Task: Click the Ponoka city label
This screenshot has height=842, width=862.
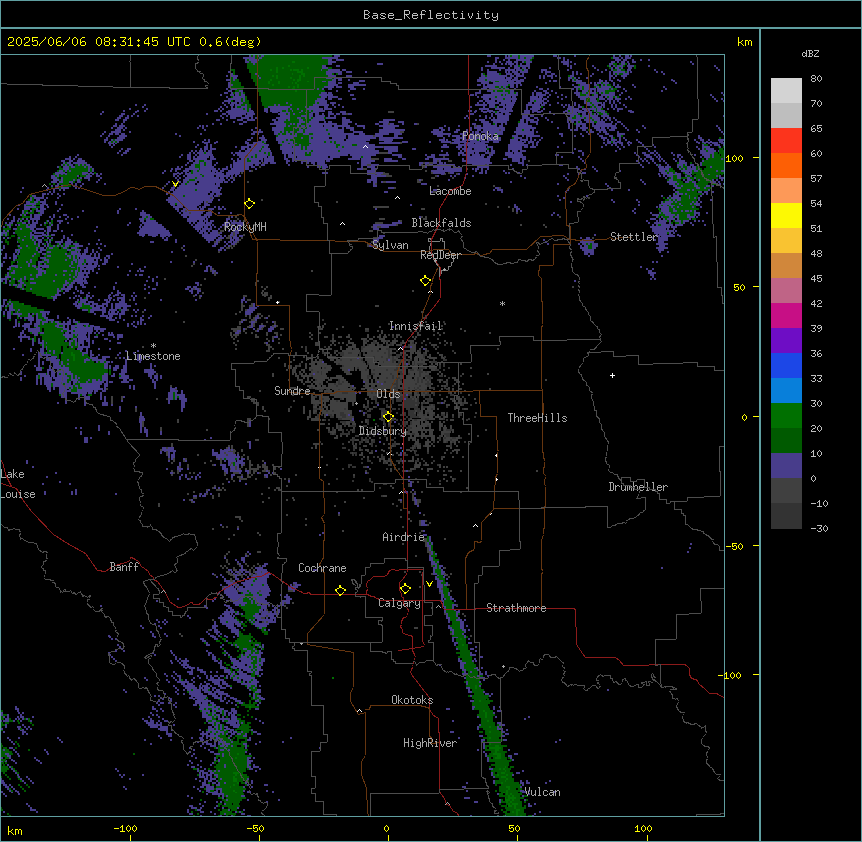Action: pyautogui.click(x=480, y=136)
